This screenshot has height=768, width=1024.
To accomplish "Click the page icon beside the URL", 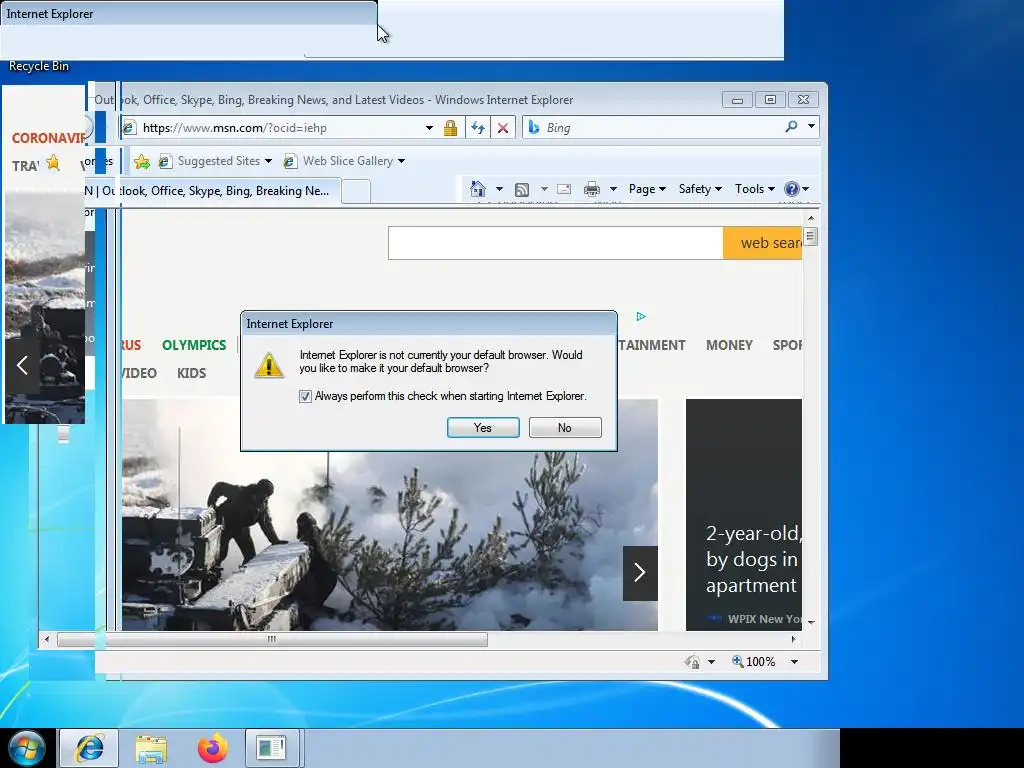I will [x=129, y=128].
